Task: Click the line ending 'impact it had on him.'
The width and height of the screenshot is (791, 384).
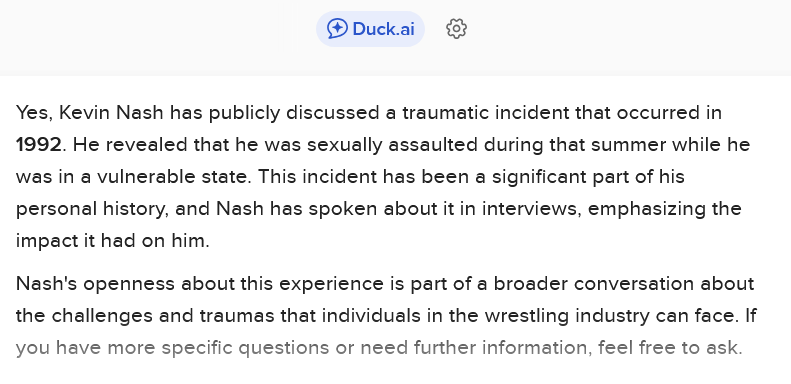Action: click(x=112, y=241)
